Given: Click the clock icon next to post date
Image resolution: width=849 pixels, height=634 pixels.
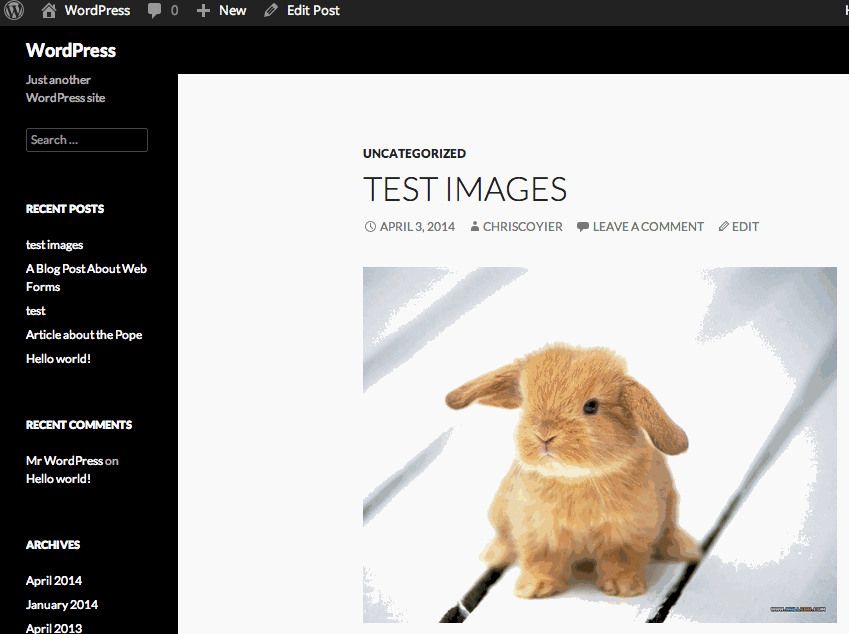Looking at the screenshot, I should pyautogui.click(x=370, y=227).
